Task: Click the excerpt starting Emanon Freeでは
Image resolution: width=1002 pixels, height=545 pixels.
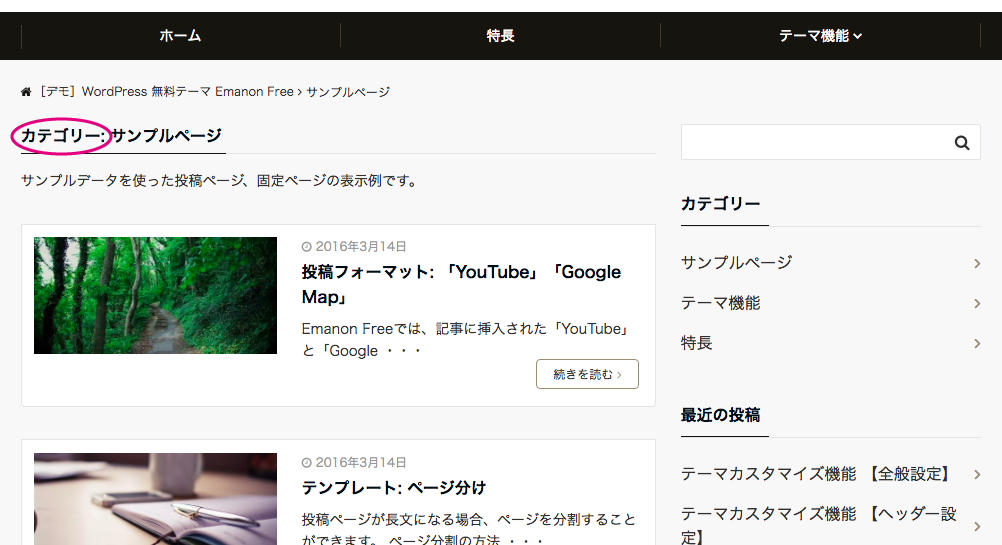Action: pos(466,340)
